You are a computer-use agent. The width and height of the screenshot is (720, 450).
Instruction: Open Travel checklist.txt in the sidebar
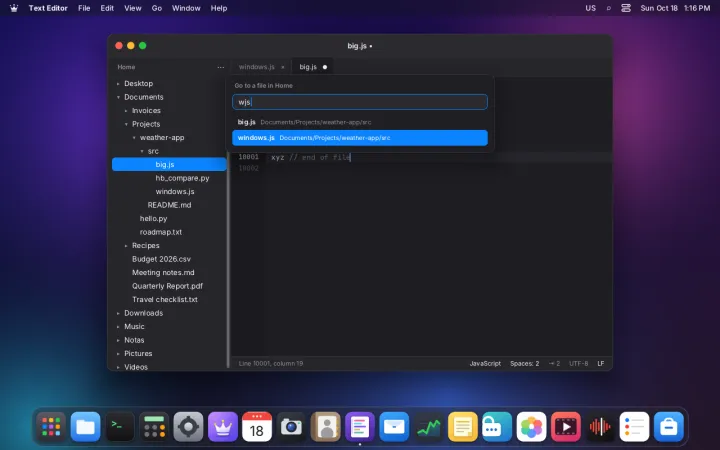[x=165, y=299]
